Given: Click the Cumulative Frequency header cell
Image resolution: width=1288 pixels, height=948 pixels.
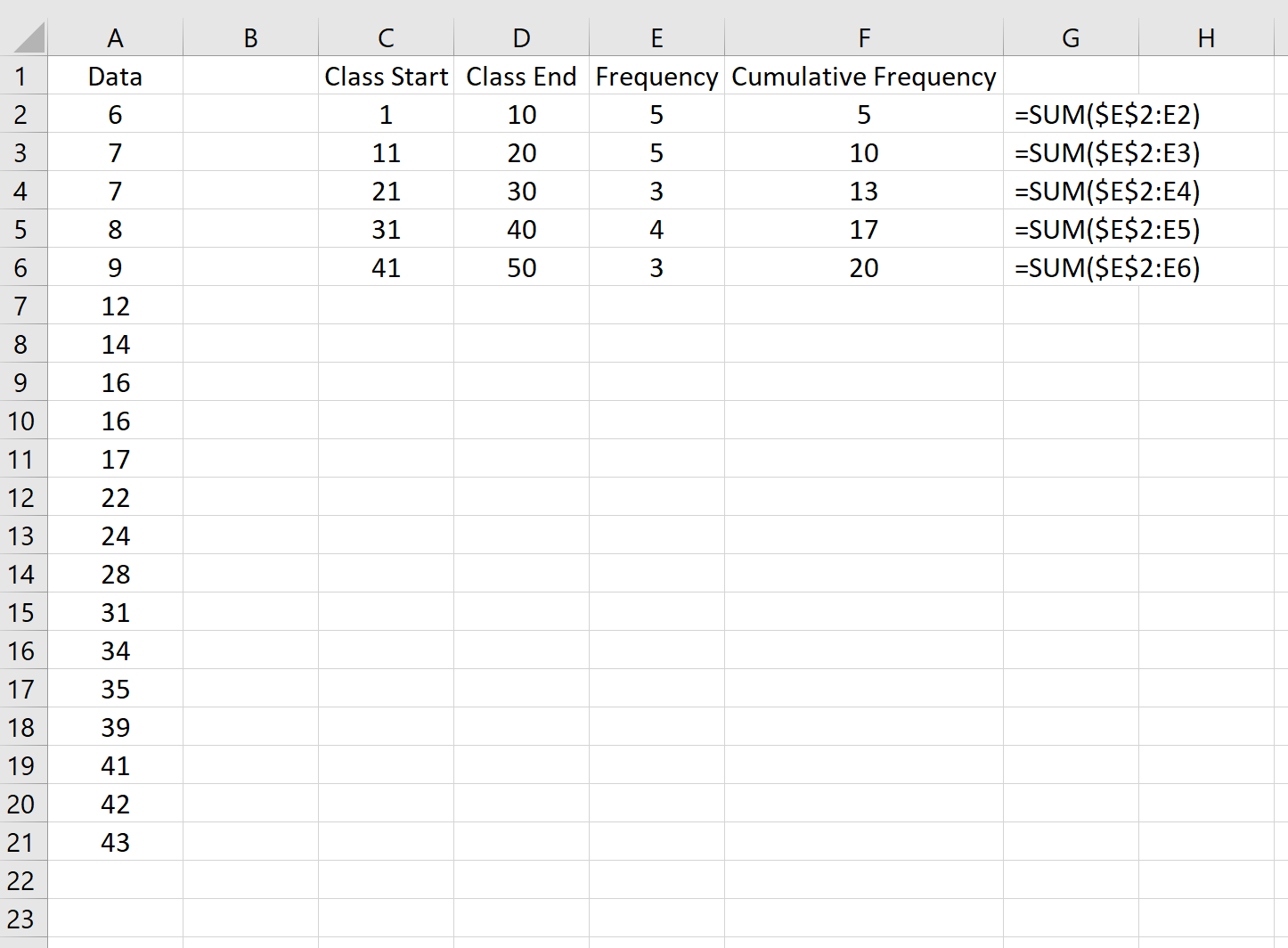Looking at the screenshot, I should (862, 76).
